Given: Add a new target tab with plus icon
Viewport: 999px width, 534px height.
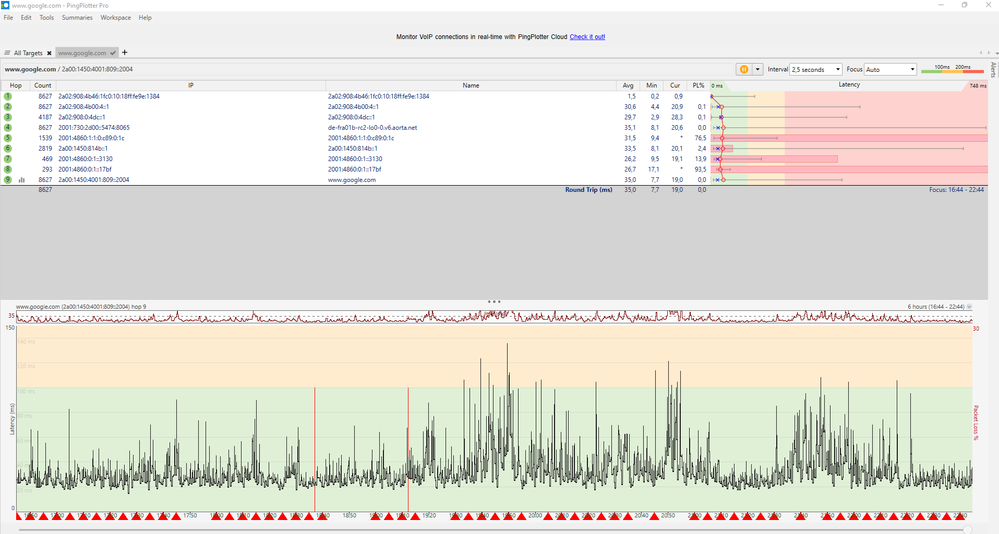Looking at the screenshot, I should pyautogui.click(x=124, y=52).
